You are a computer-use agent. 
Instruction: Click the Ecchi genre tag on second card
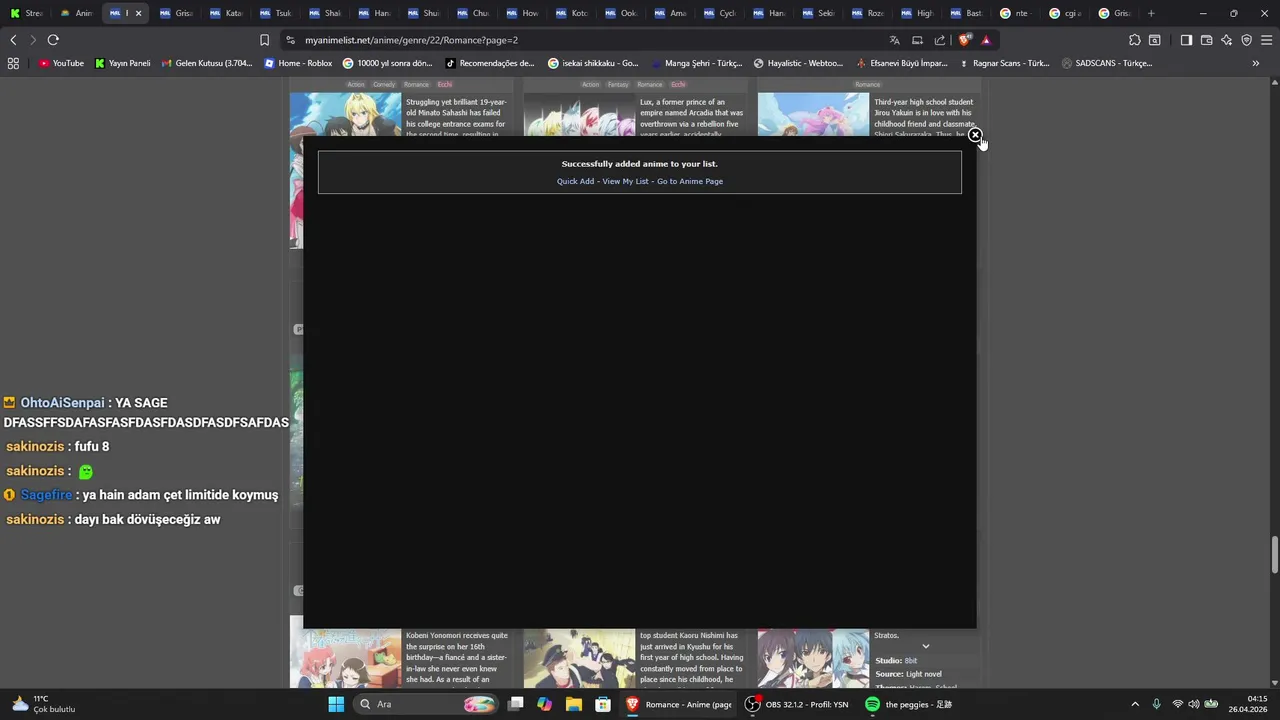tap(678, 84)
